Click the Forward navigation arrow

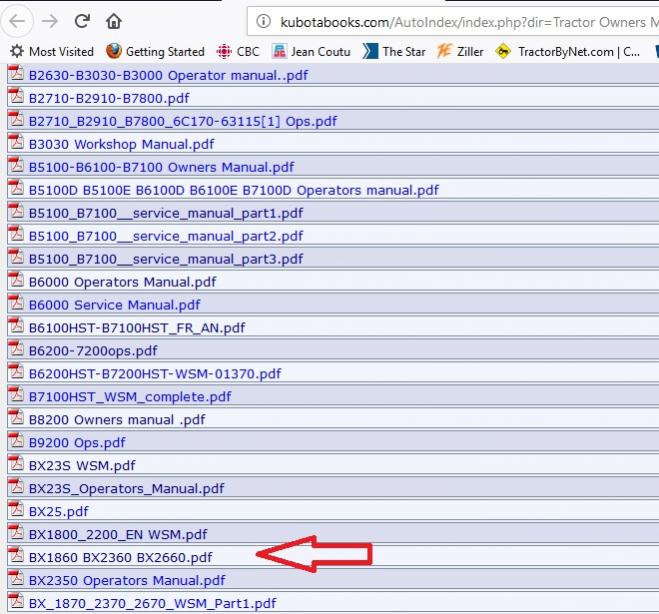pyautogui.click(x=50, y=20)
